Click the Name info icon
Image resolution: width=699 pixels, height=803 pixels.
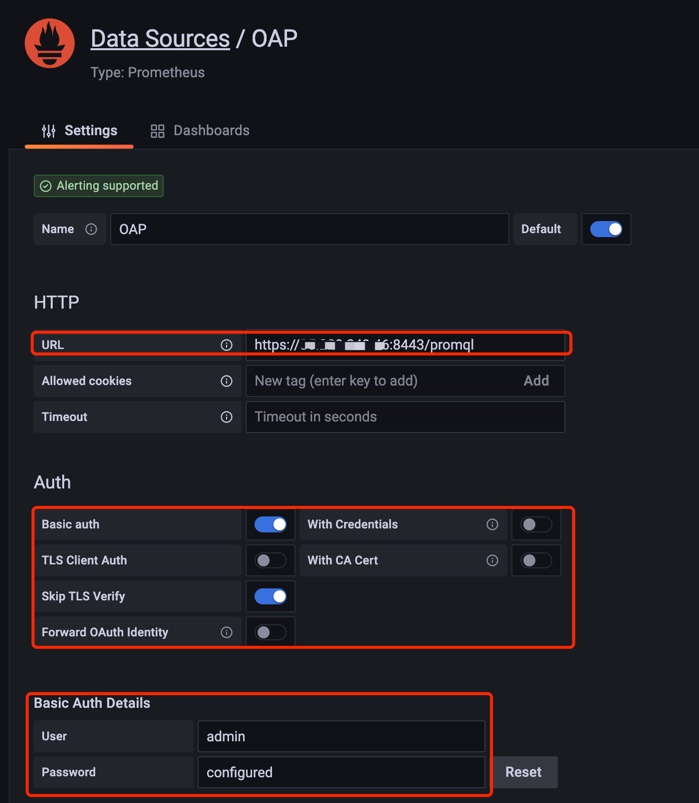(x=91, y=229)
